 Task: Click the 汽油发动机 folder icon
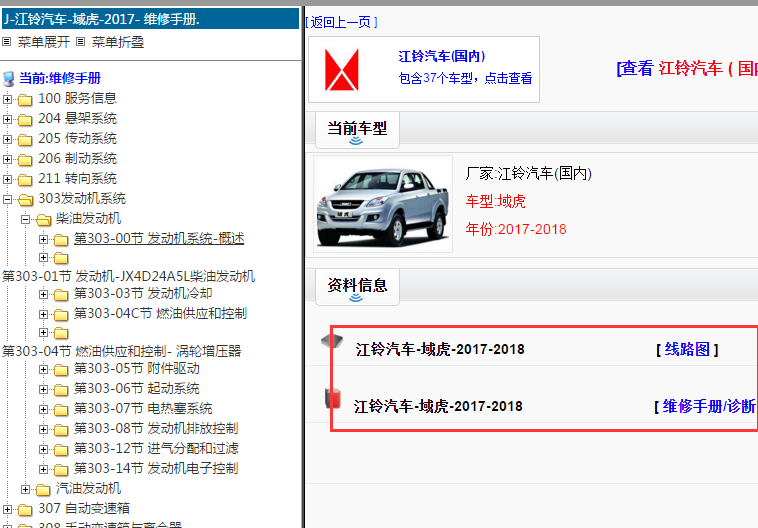point(43,490)
